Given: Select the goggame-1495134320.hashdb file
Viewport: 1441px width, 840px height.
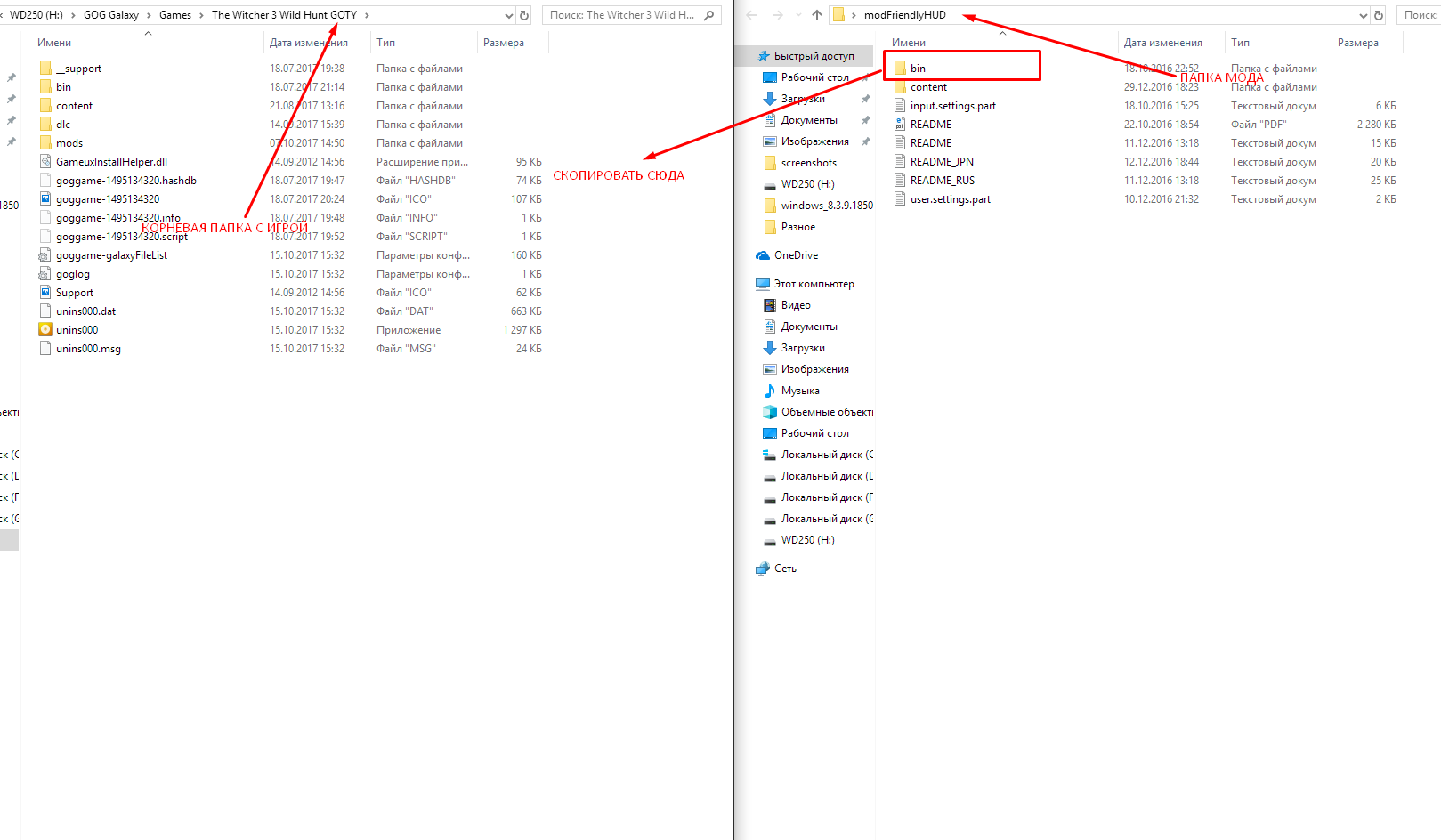Looking at the screenshot, I should [x=125, y=181].
